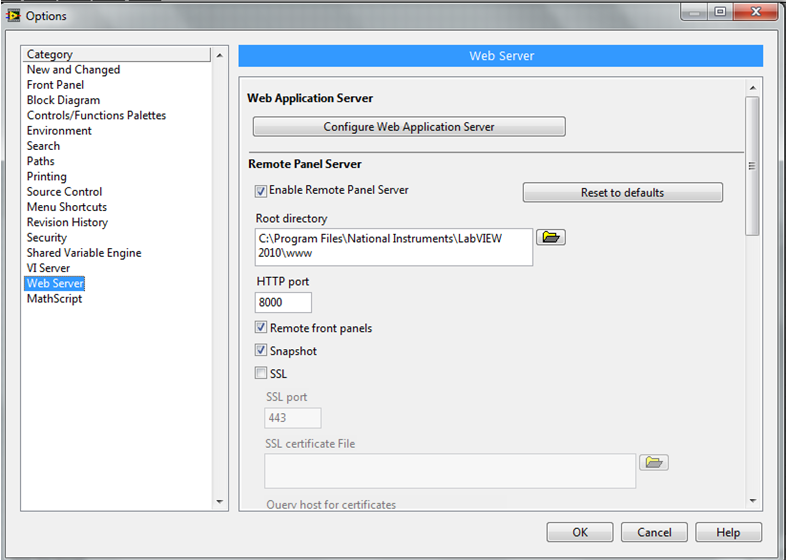Open the MathScript category
This screenshot has height=560, width=786.
(54, 299)
